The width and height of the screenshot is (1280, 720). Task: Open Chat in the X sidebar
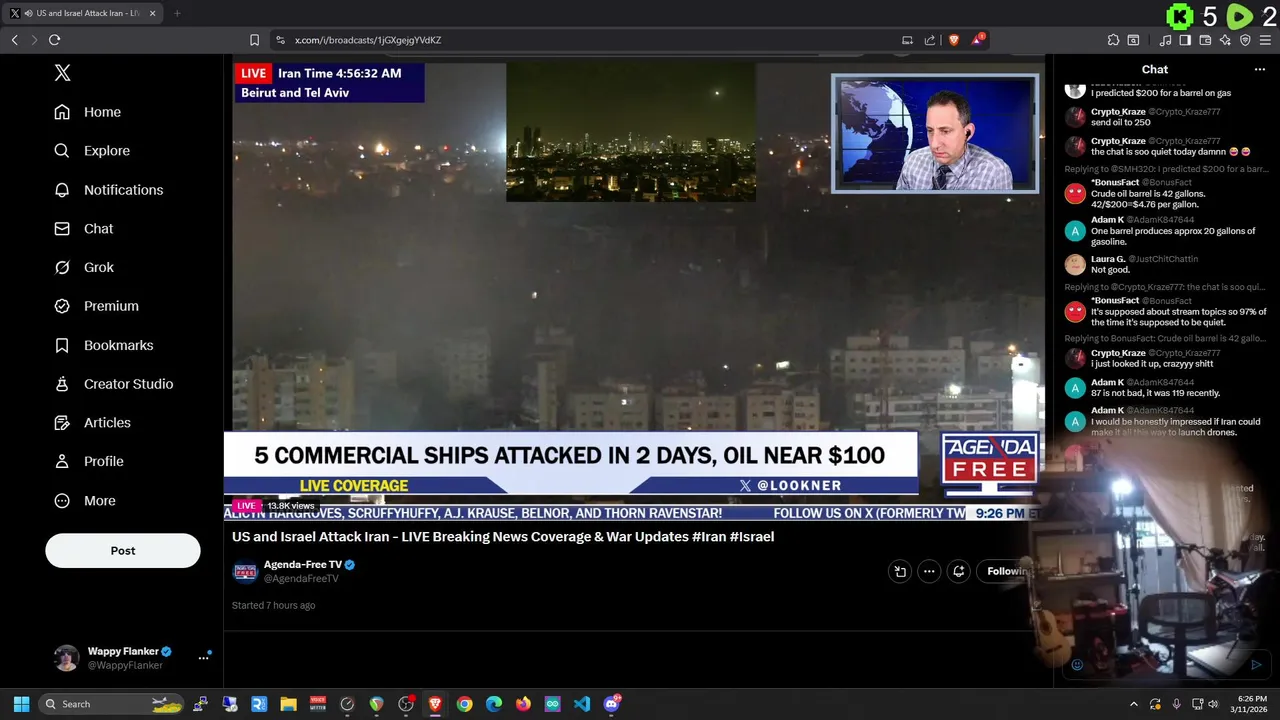84,229
